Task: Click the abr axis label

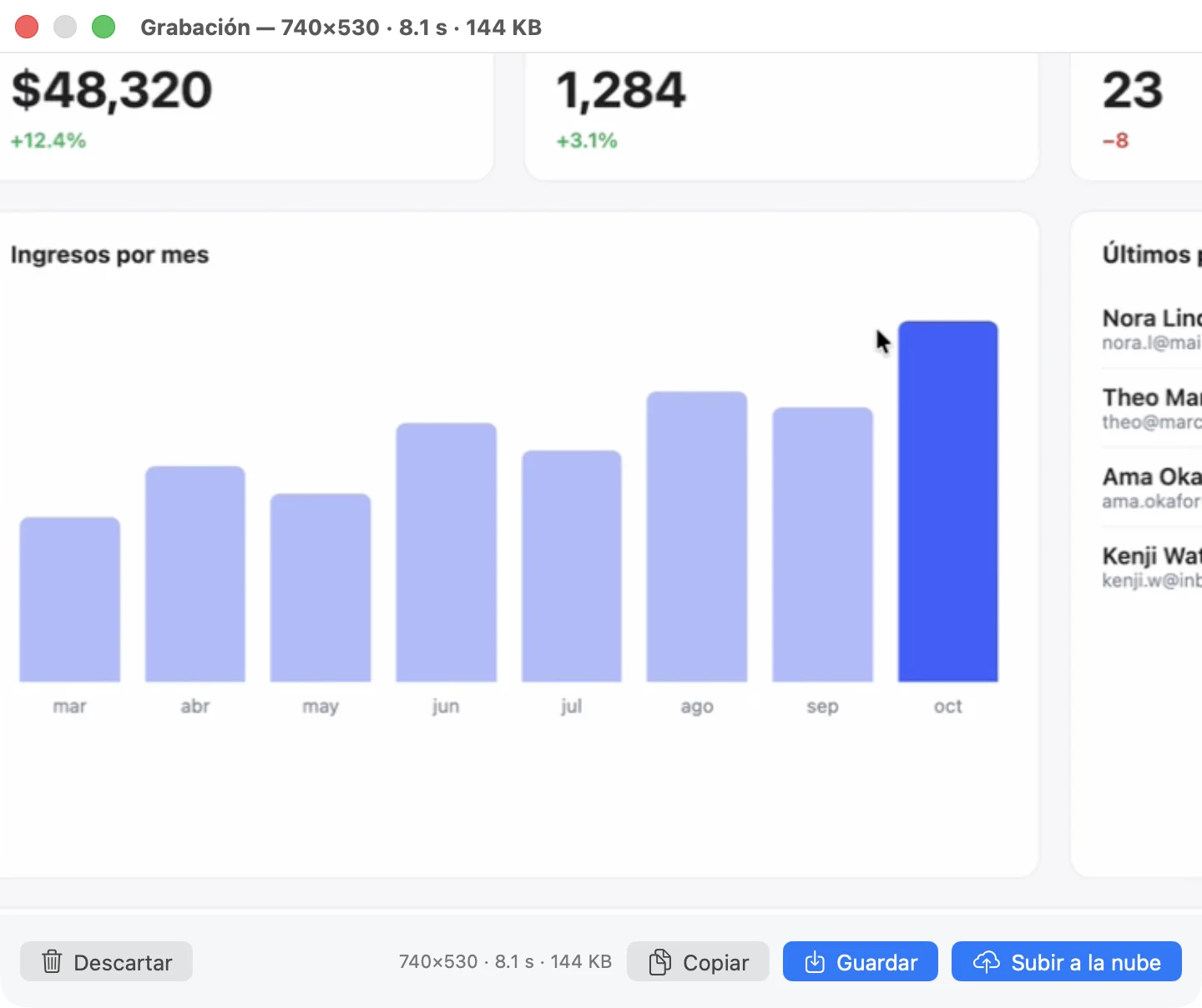Action: point(195,707)
